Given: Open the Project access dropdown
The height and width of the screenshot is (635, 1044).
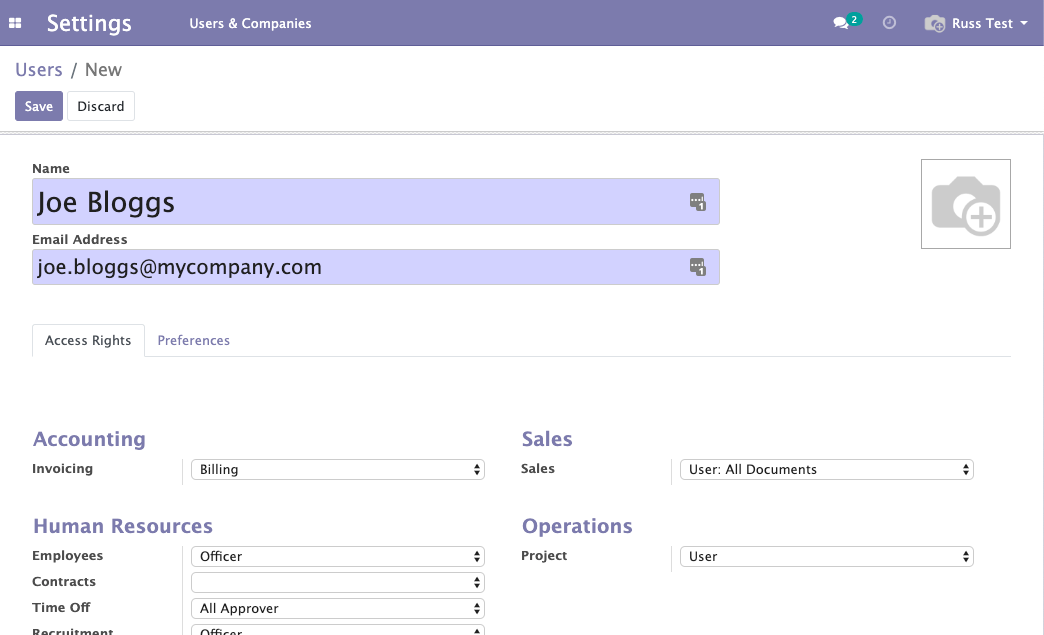Looking at the screenshot, I should pyautogui.click(x=825, y=556).
